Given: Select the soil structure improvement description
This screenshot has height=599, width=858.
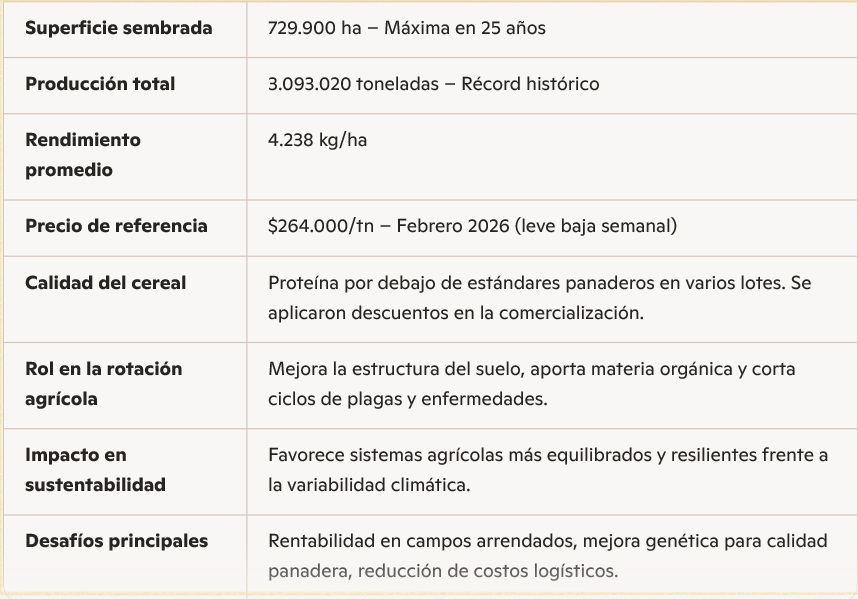Looking at the screenshot, I should pos(531,383).
